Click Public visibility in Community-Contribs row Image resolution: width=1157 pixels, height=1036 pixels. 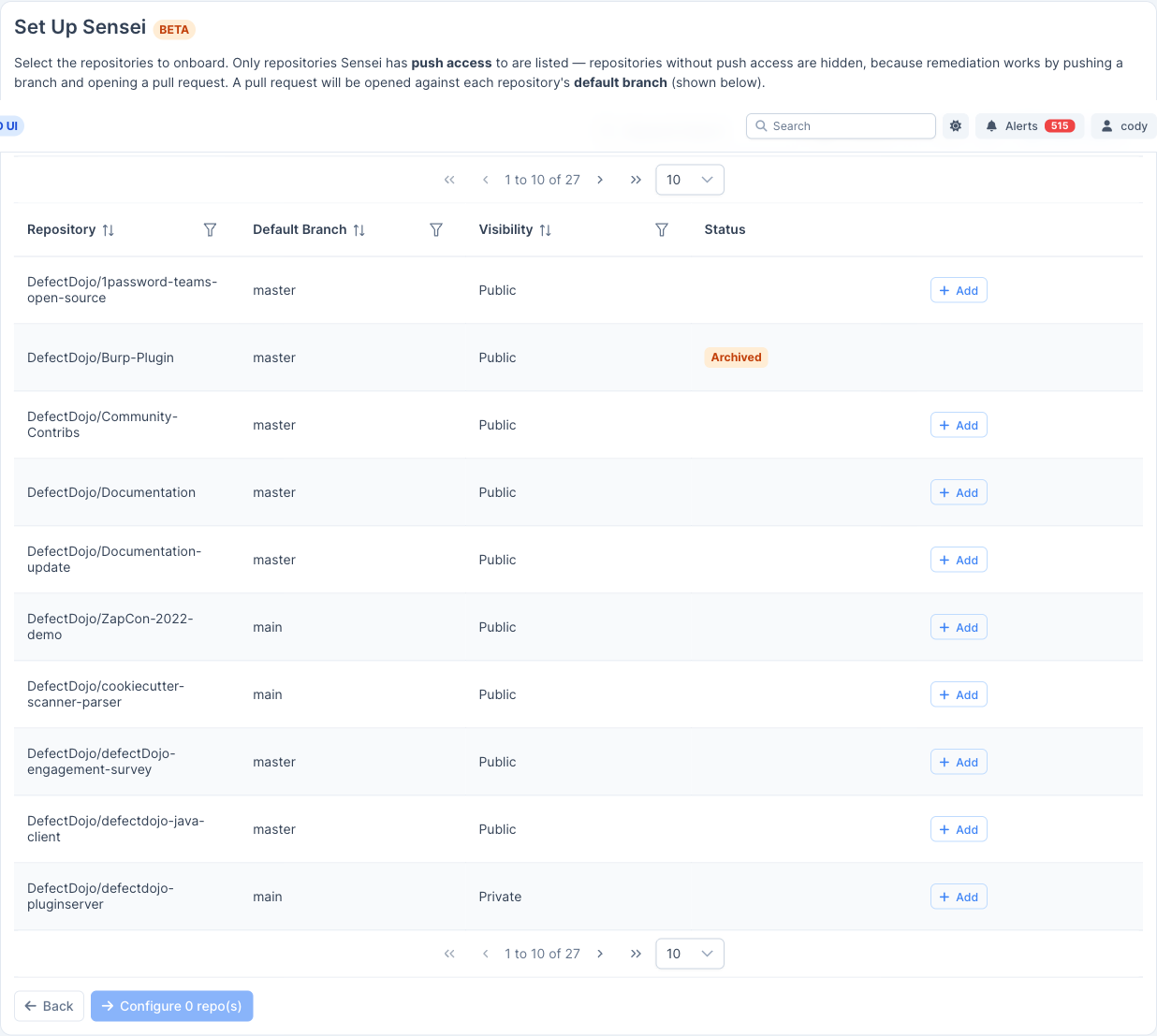(497, 426)
